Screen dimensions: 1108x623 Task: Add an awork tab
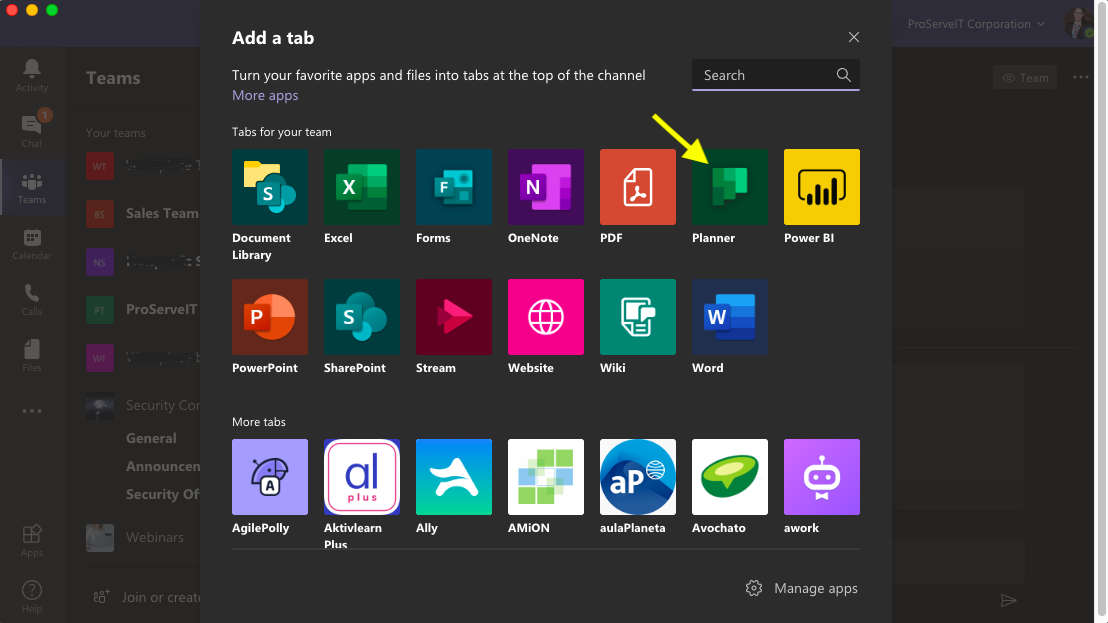click(x=821, y=477)
